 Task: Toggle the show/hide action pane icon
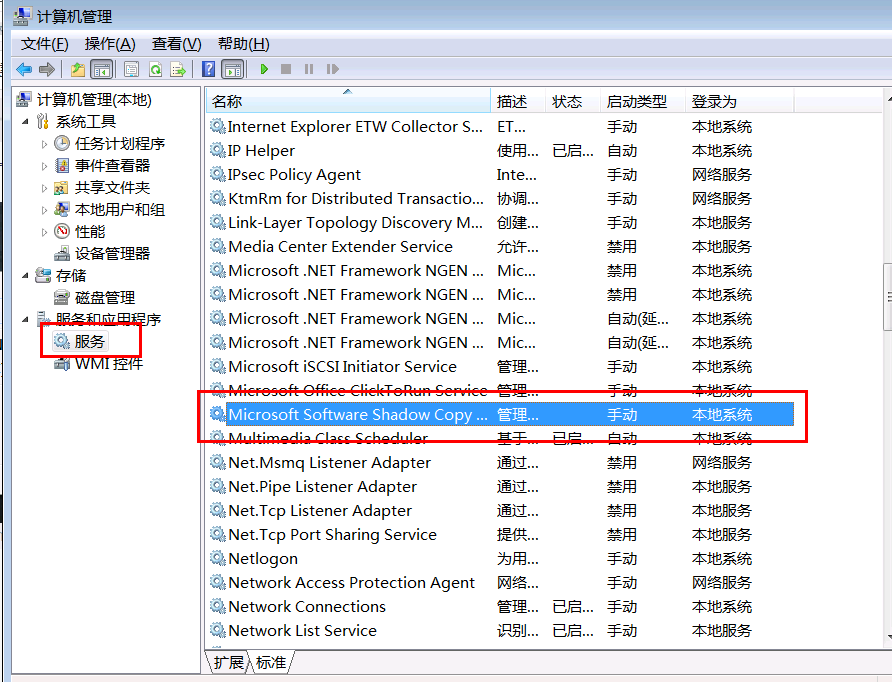click(x=233, y=69)
